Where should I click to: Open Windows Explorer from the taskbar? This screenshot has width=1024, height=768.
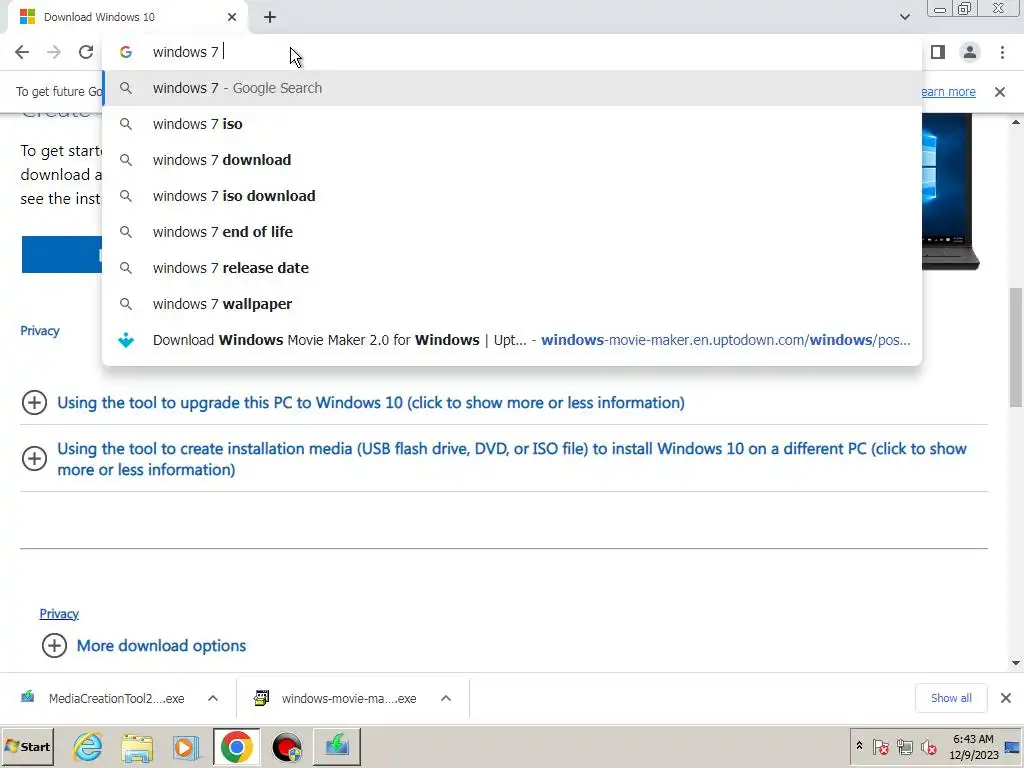pyautogui.click(x=137, y=747)
